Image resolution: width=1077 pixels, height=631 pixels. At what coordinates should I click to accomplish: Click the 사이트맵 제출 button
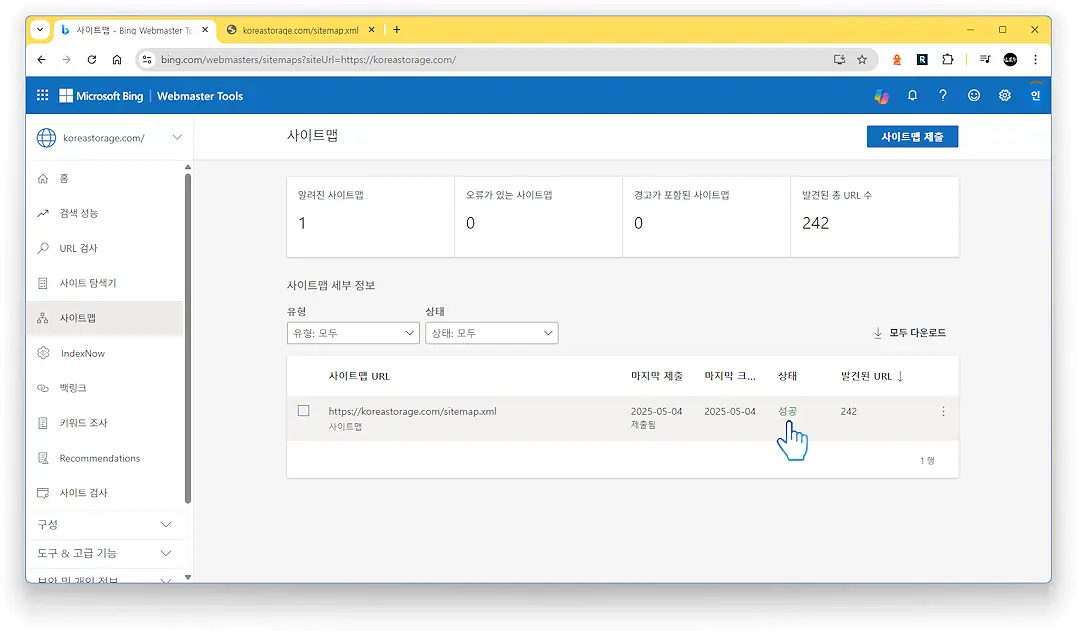[911, 136]
